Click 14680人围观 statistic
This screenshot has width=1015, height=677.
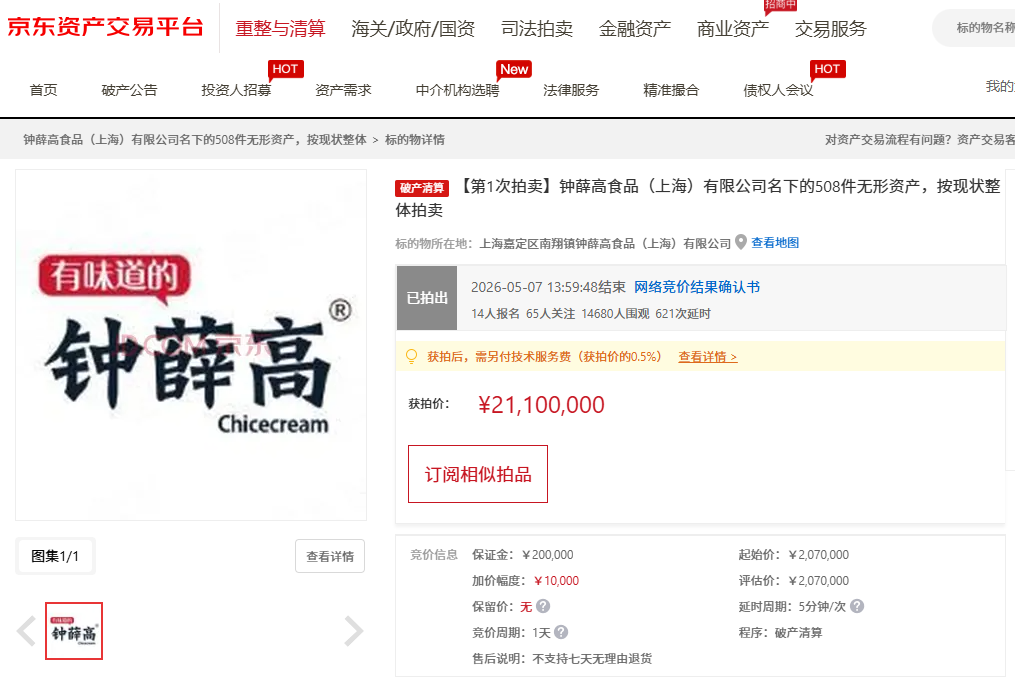point(615,313)
